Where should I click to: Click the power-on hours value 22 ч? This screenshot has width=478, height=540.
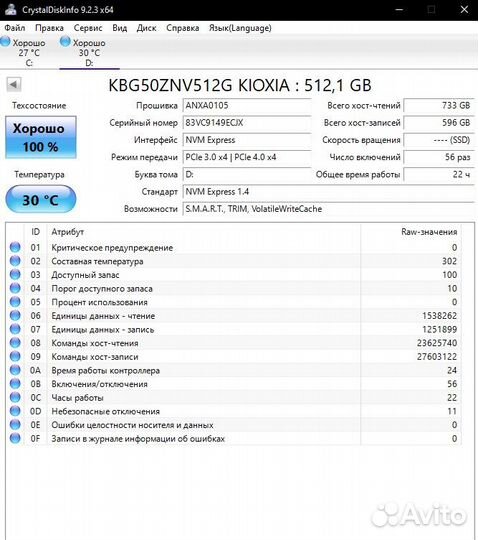(439, 174)
